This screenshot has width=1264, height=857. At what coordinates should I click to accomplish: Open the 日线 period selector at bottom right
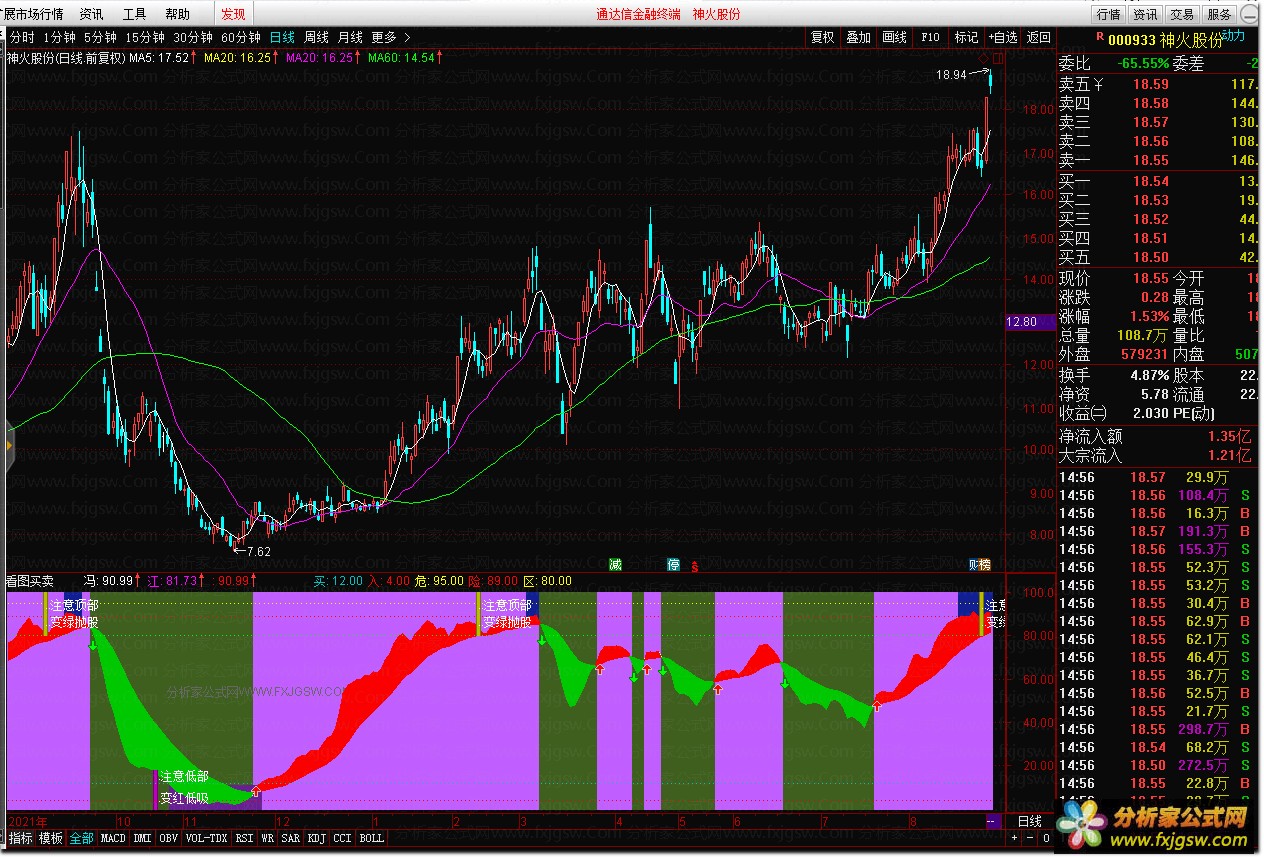(x=1029, y=821)
